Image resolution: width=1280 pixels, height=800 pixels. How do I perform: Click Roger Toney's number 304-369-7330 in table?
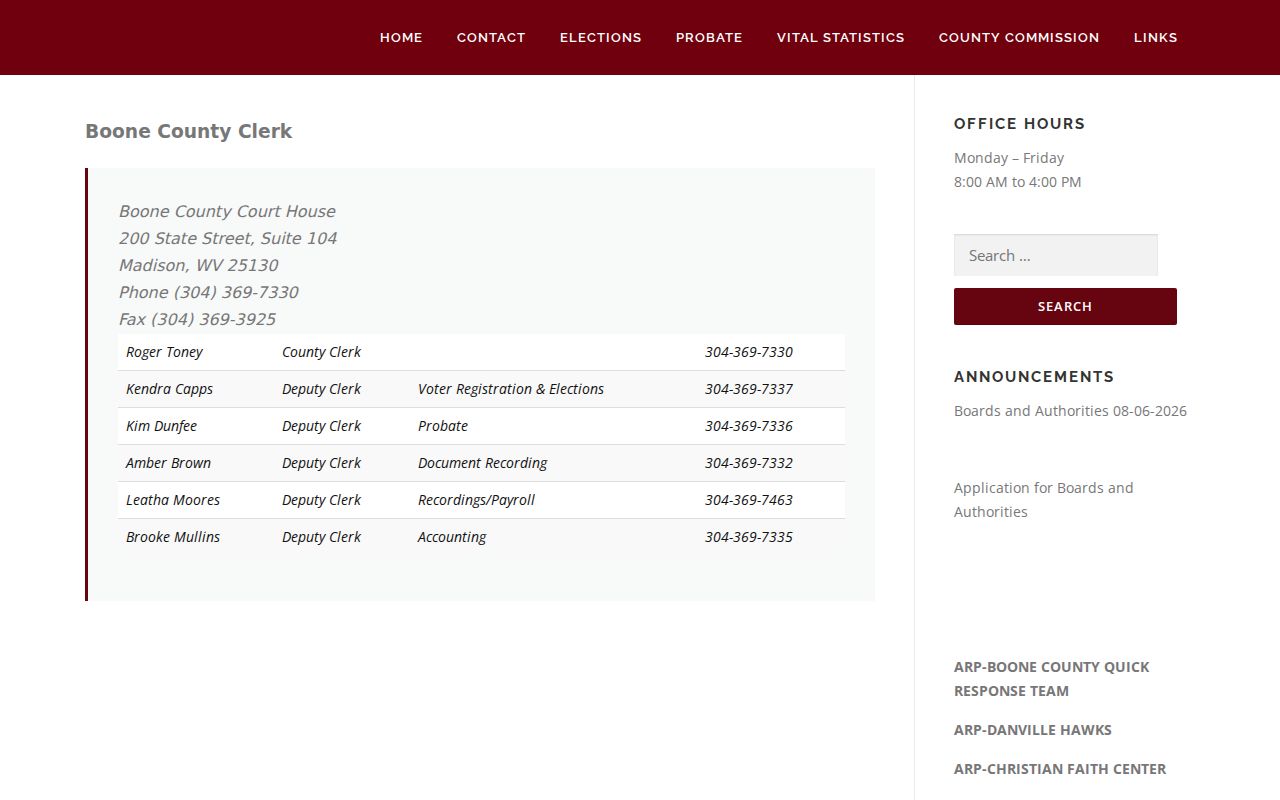[749, 352]
